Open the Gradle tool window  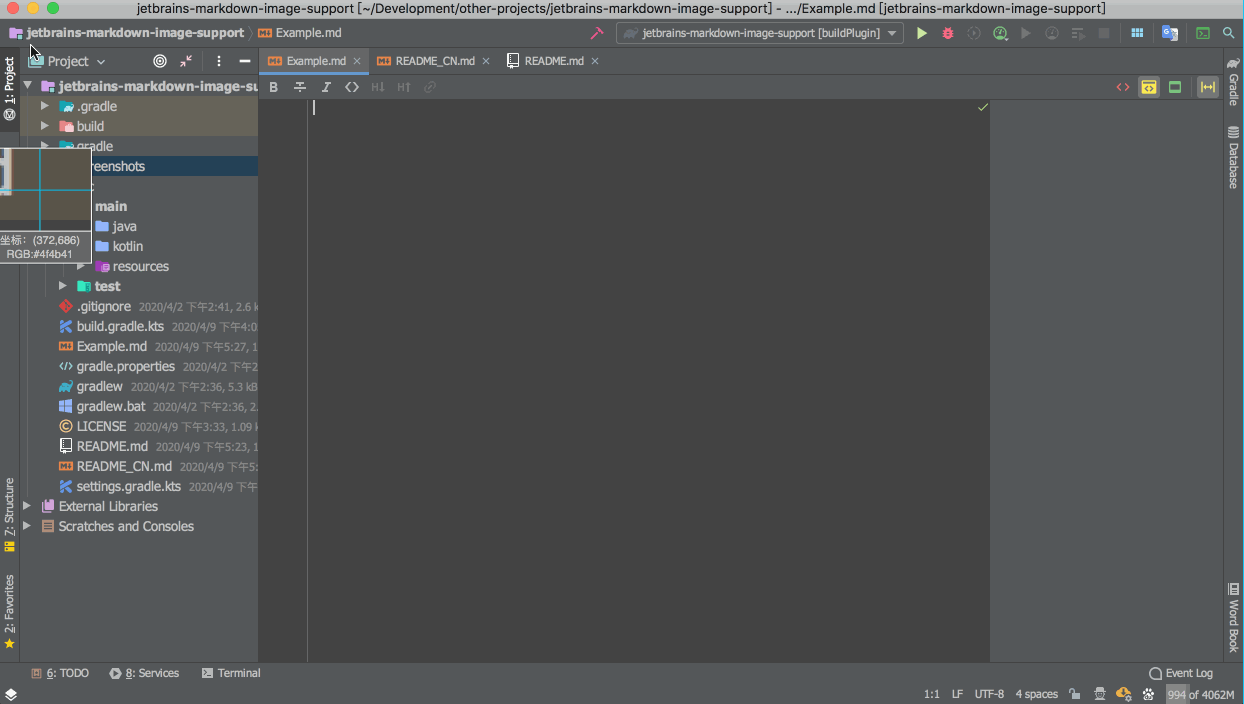point(1233,82)
